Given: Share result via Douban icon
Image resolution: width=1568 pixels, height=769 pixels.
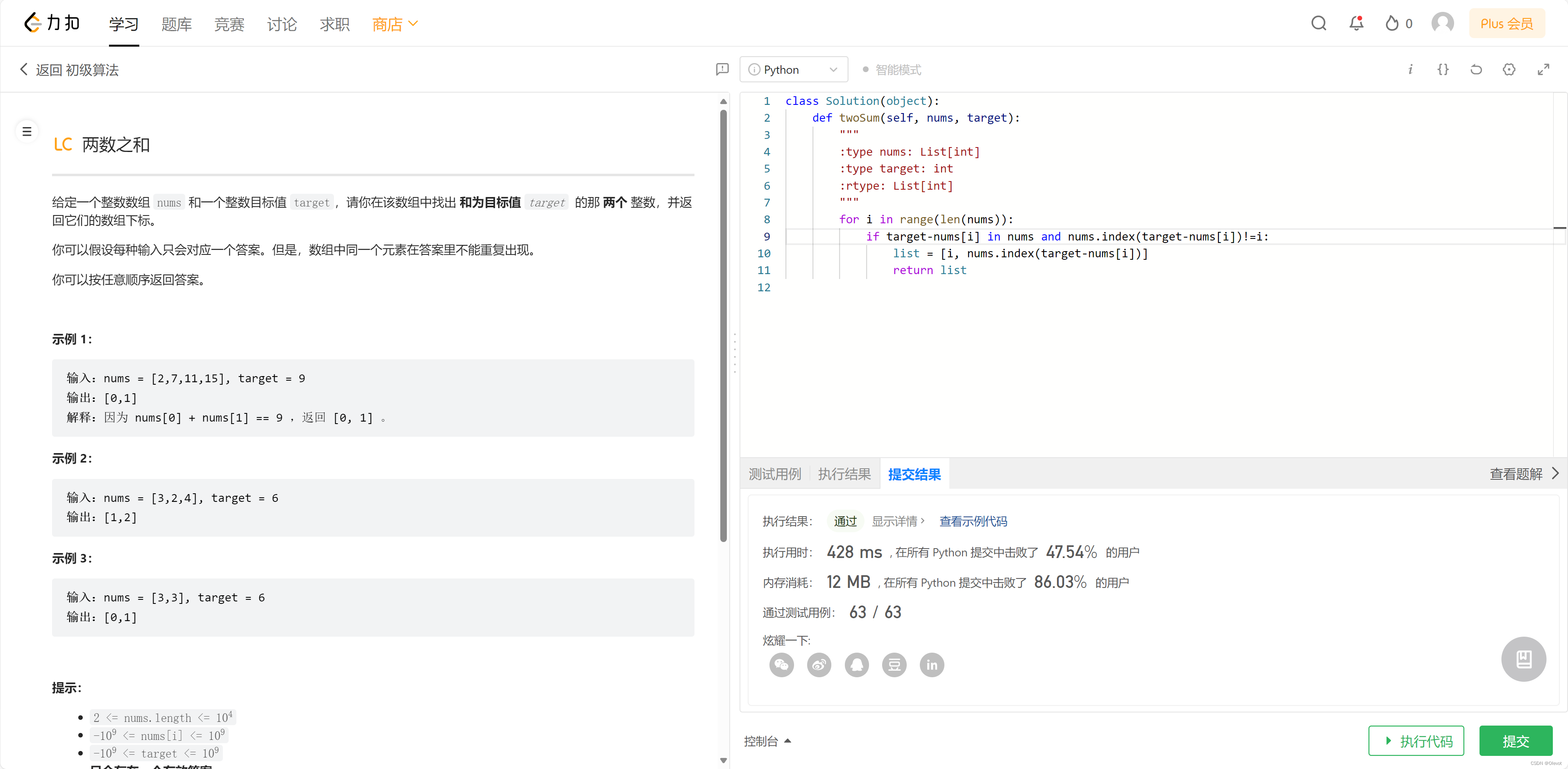Looking at the screenshot, I should click(x=894, y=664).
